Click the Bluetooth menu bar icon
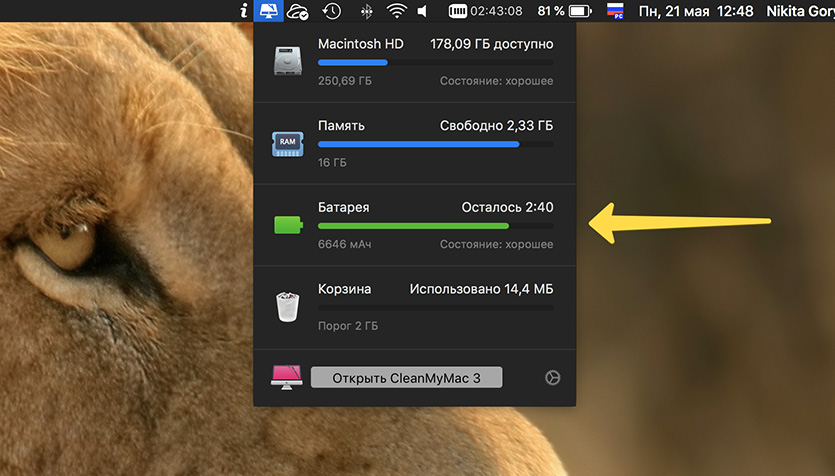The image size is (835, 476). 366,11
